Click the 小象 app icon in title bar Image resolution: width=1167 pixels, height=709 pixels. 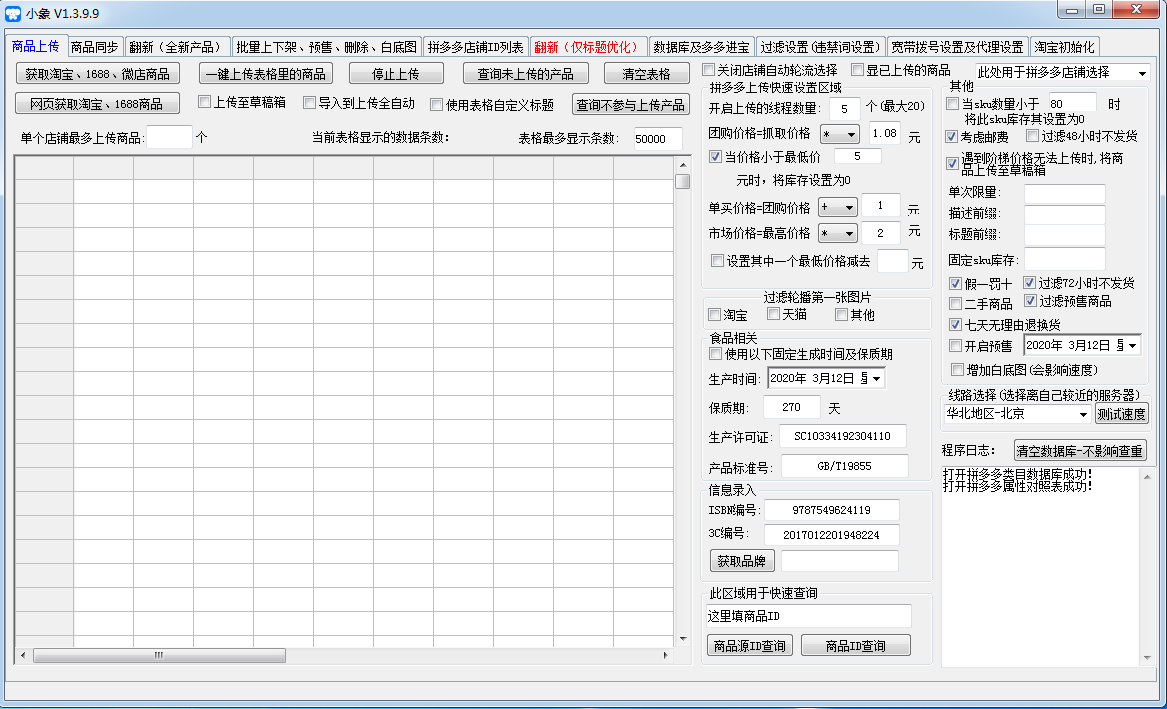(13, 13)
